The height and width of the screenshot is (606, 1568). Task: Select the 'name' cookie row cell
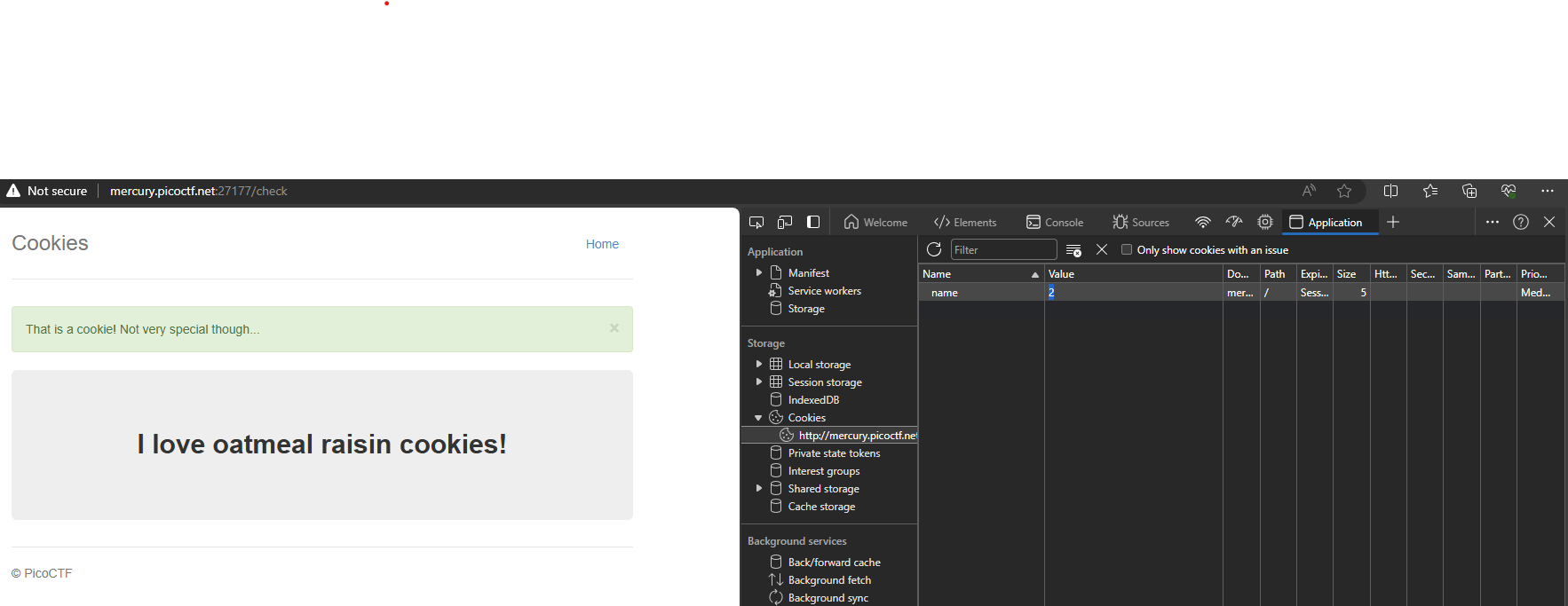(981, 292)
